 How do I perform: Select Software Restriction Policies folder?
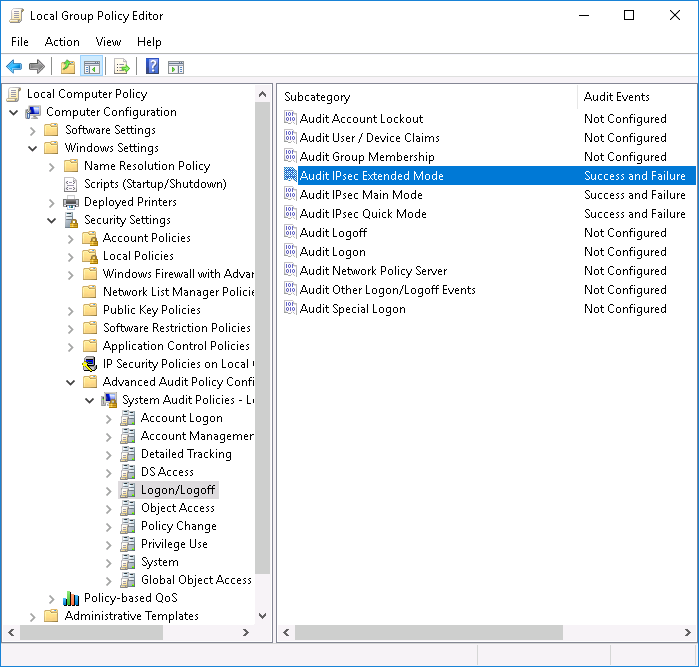click(x=177, y=328)
